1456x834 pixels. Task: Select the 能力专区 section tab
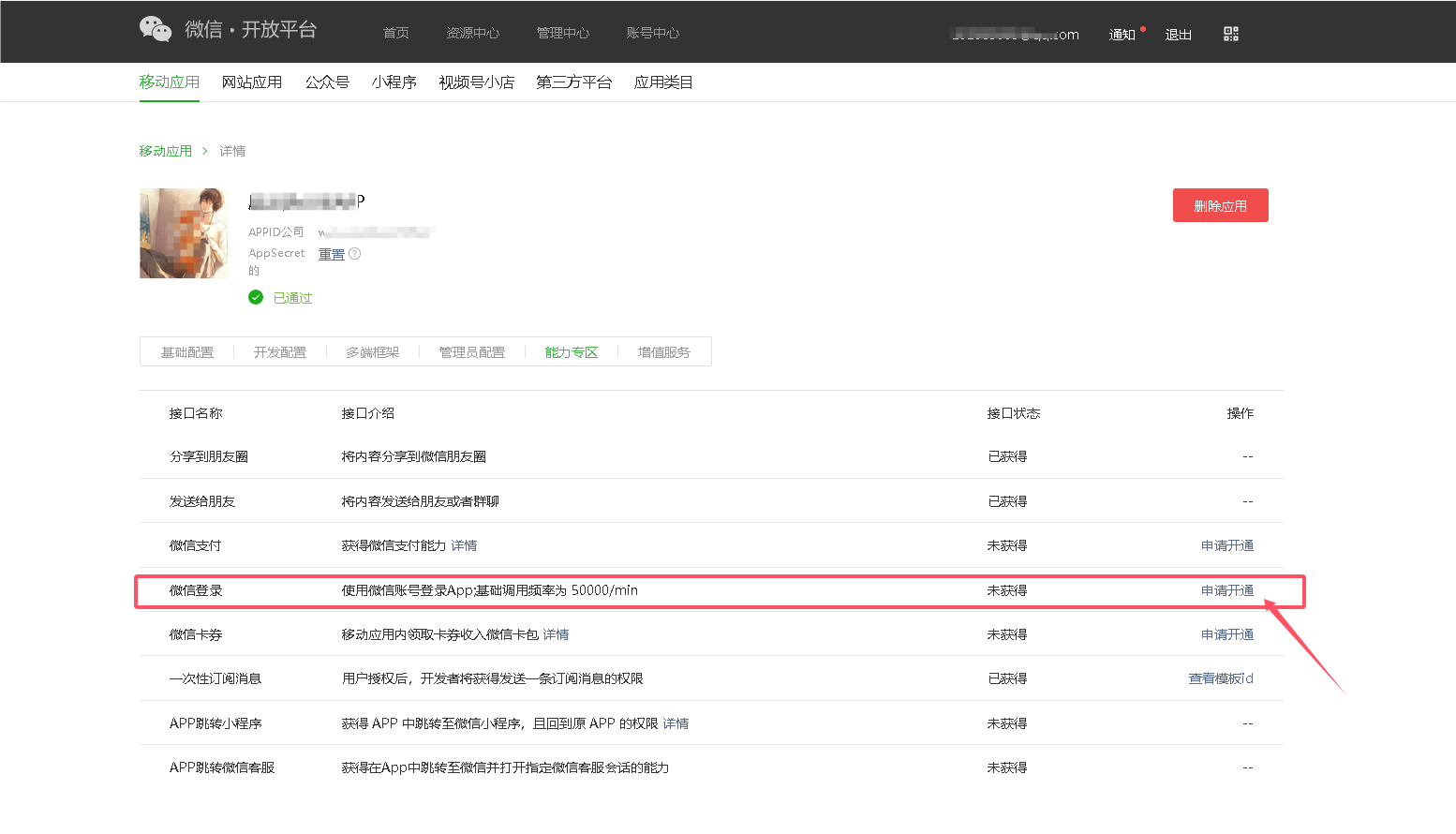[x=572, y=352]
